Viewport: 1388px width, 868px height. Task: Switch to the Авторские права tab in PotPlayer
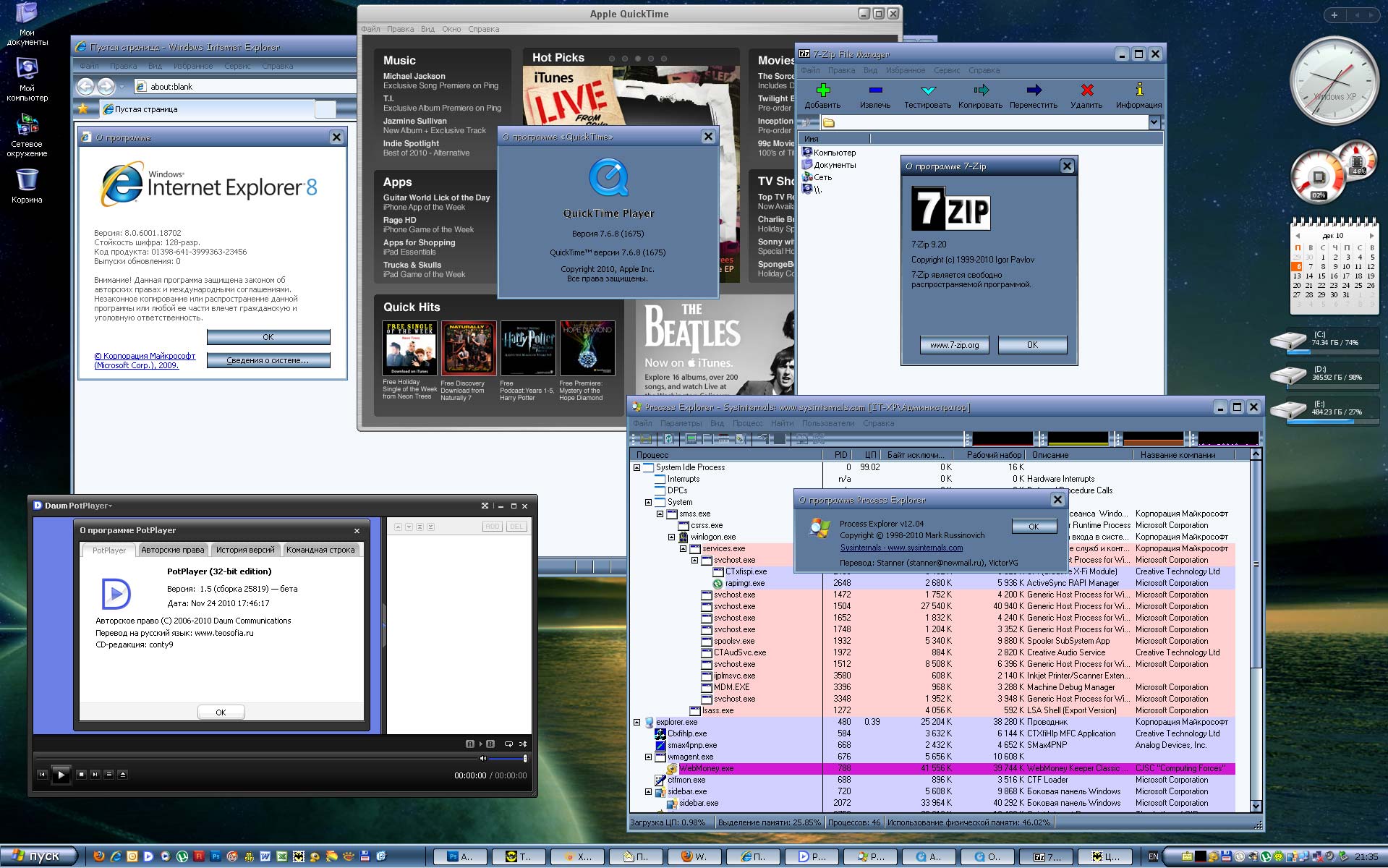pyautogui.click(x=172, y=550)
